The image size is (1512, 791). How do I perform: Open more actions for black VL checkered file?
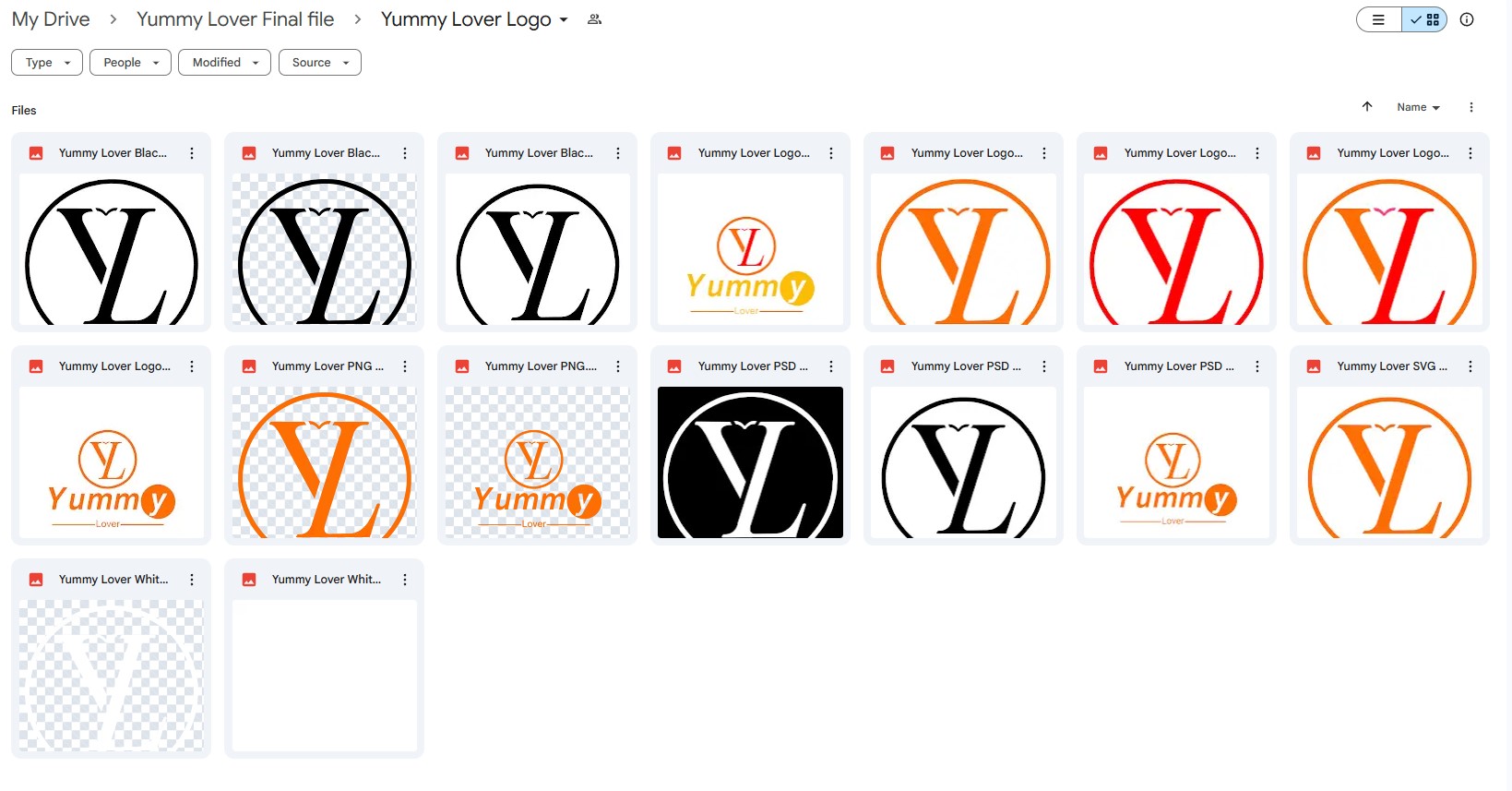click(x=405, y=153)
